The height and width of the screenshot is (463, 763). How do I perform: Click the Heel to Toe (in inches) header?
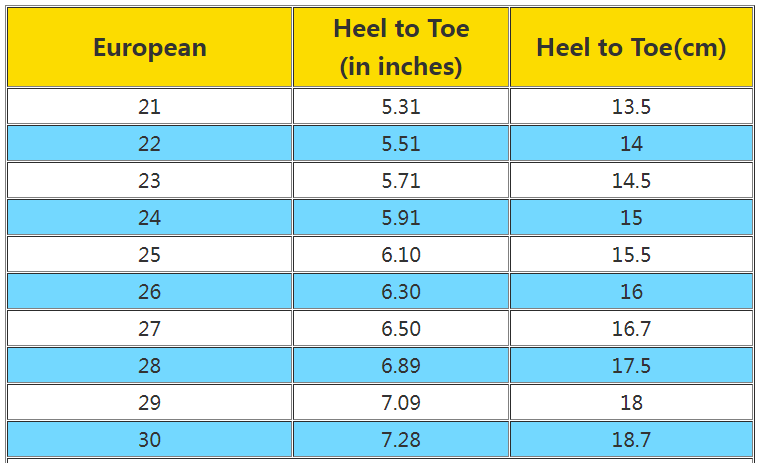[401, 47]
